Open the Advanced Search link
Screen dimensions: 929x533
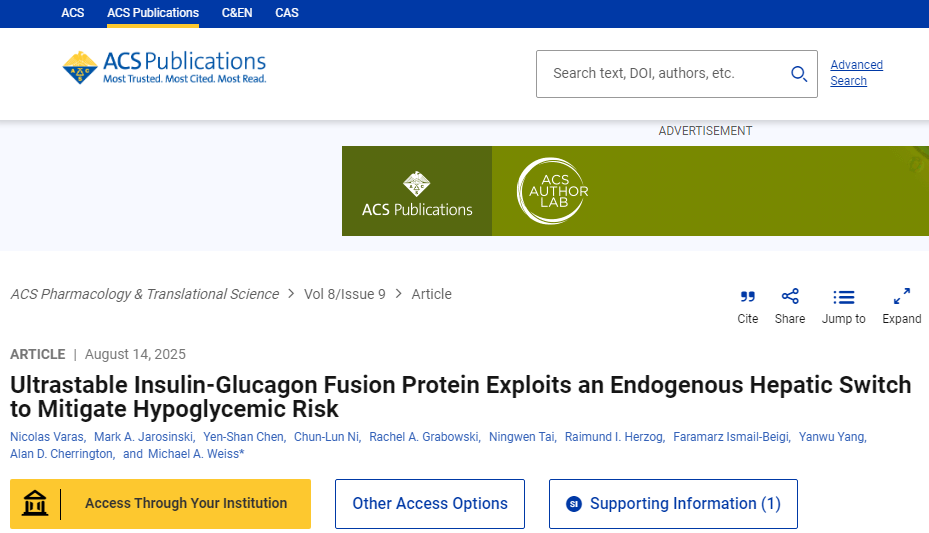(856, 73)
